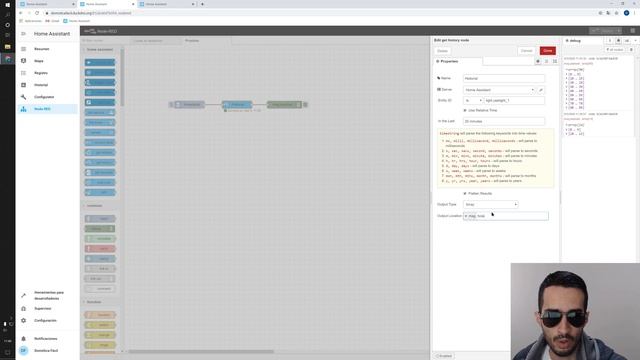The height and width of the screenshot is (360, 640).
Task: Toggle the green debug node output button
Action: (305, 105)
